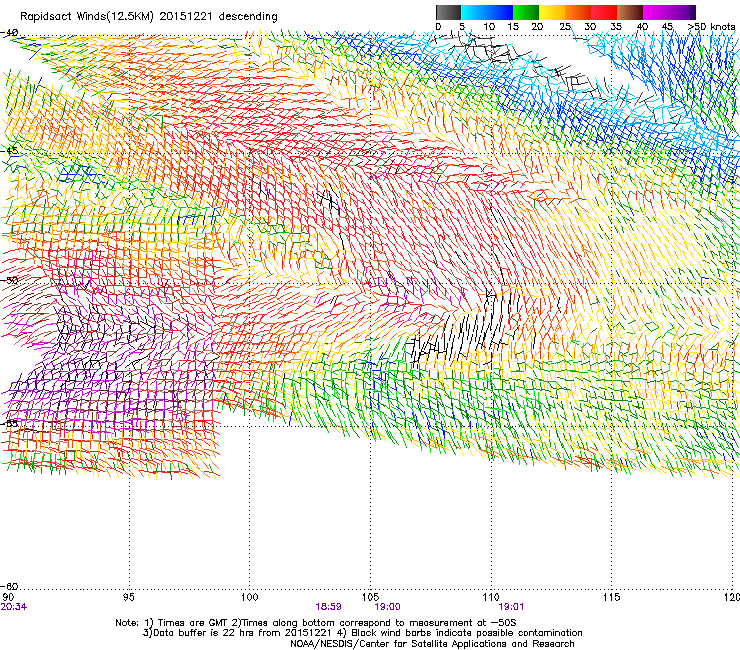This screenshot has width=740, height=650.
Task: Pick the red 30-35 knots legend swatch
Action: coord(604,12)
